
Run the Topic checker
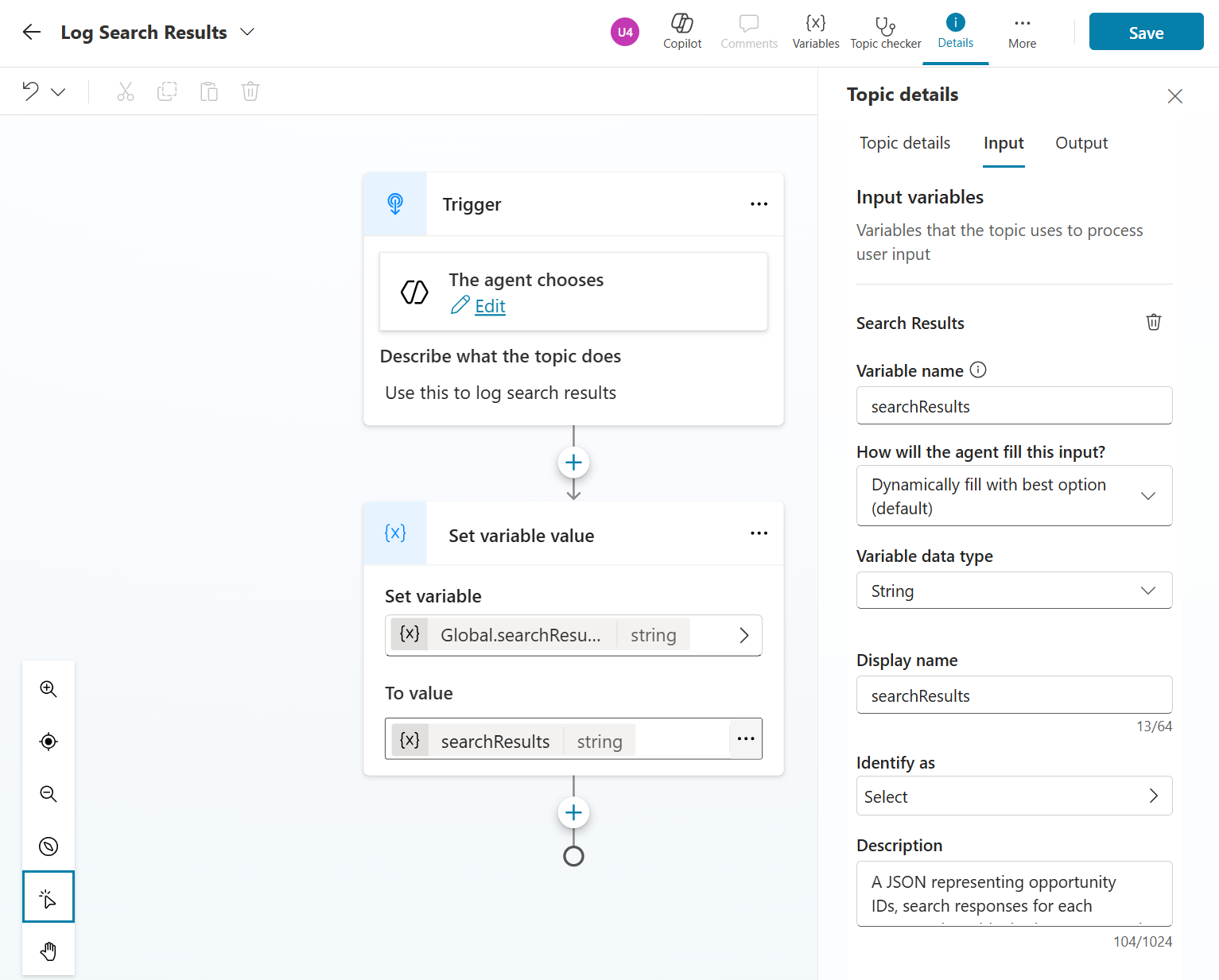pos(885,32)
